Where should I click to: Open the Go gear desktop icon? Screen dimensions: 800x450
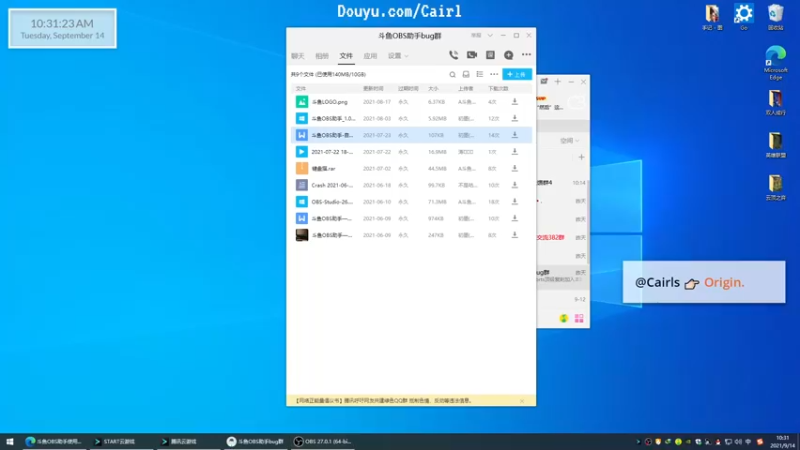(743, 17)
